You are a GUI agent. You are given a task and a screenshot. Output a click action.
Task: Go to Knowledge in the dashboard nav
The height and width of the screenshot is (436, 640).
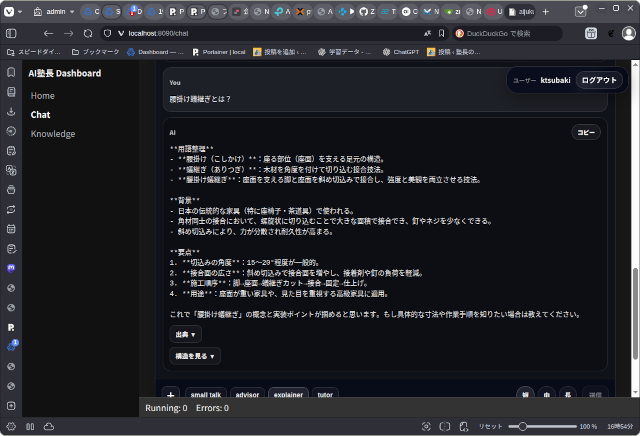point(53,133)
